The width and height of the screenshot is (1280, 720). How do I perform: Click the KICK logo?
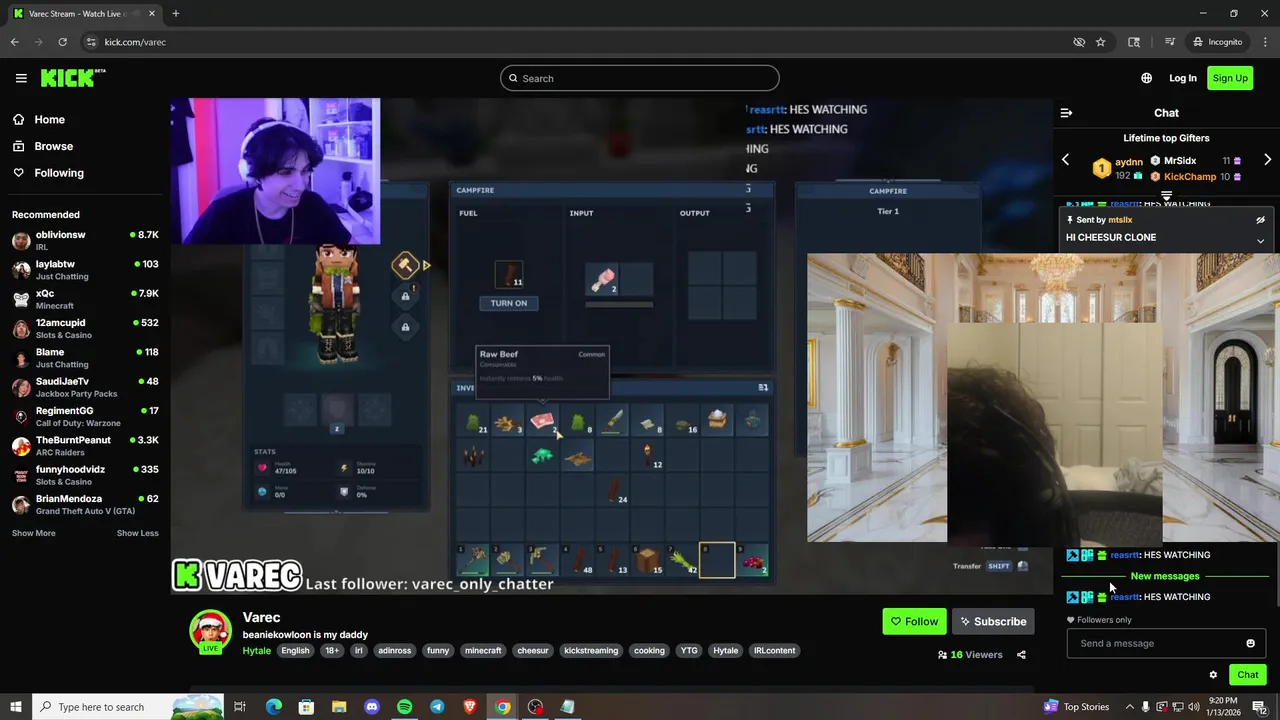(72, 78)
